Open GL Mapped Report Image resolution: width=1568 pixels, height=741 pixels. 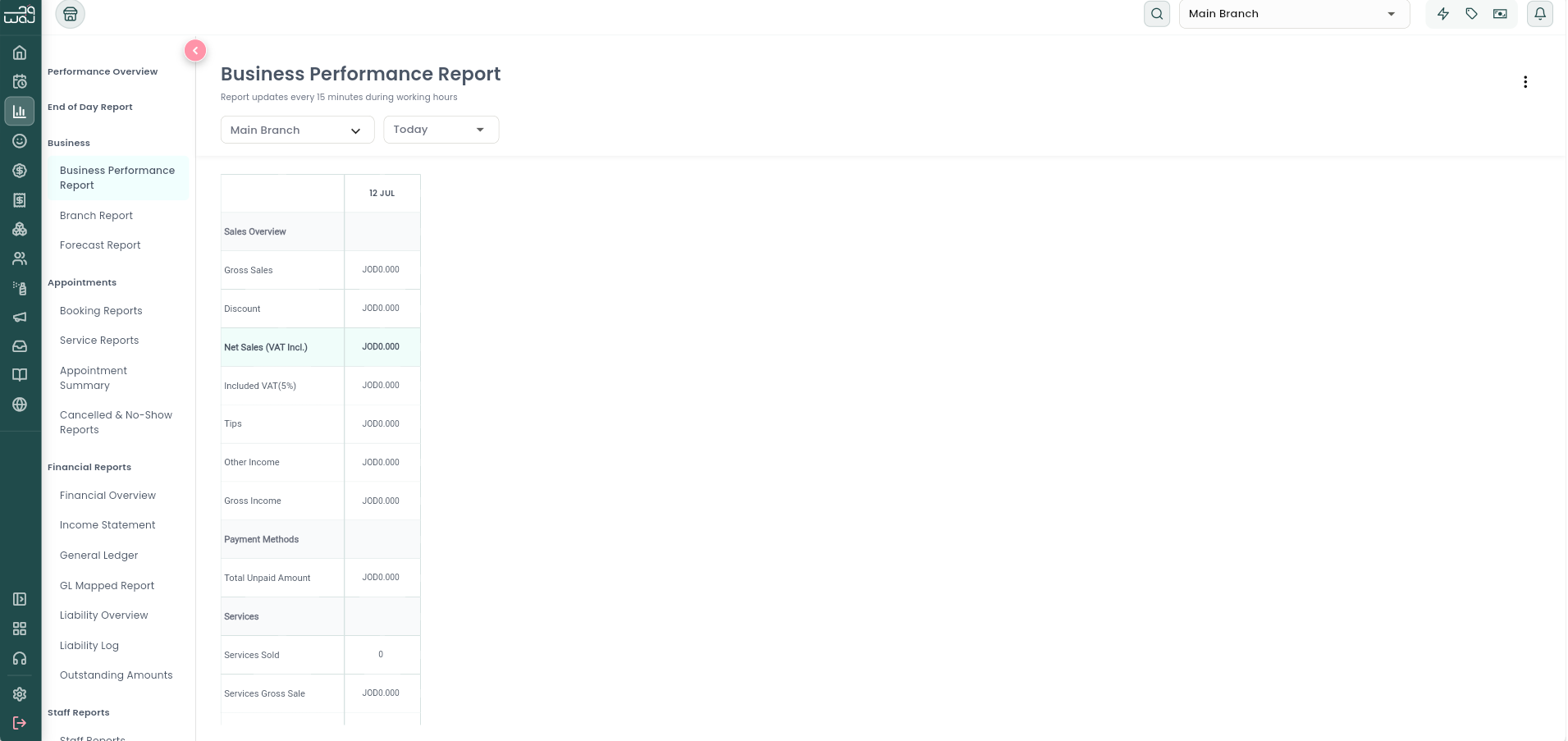107,586
